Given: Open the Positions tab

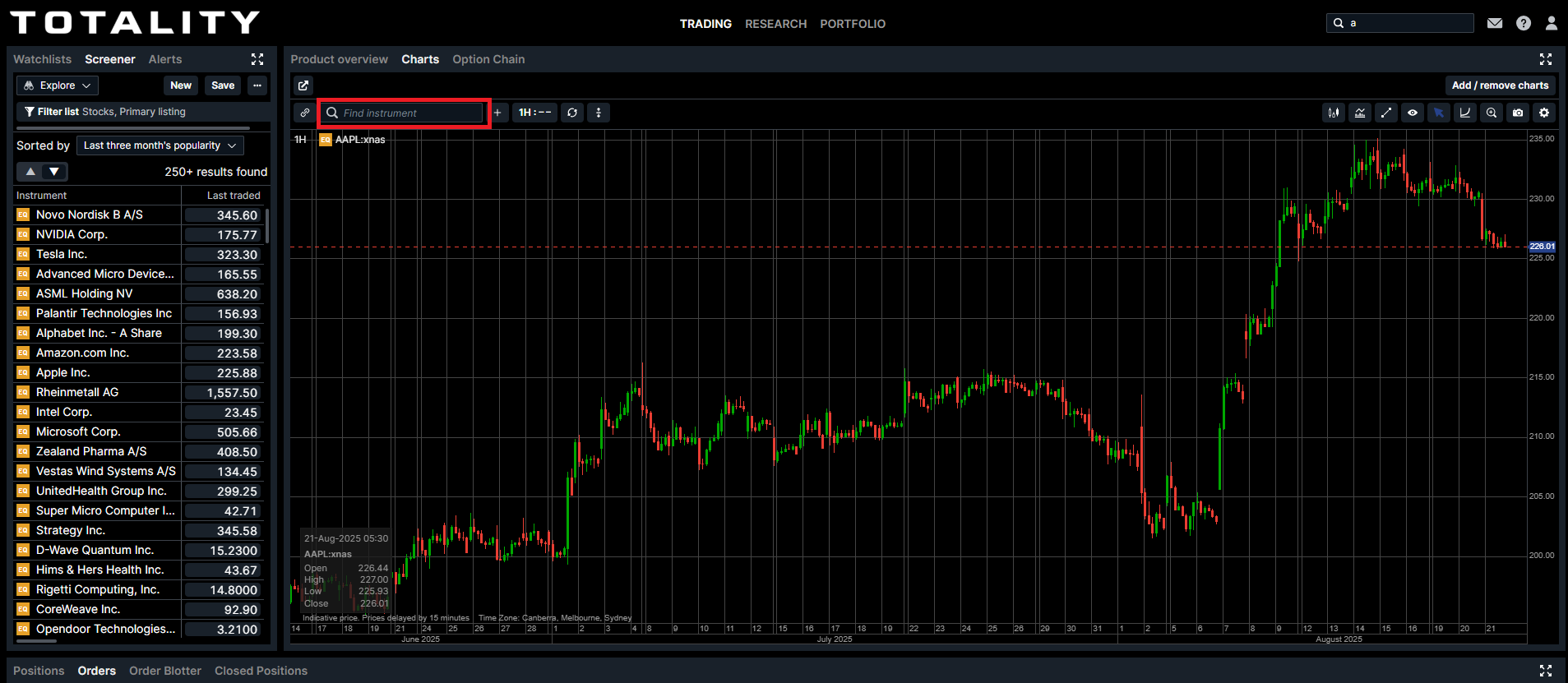Looking at the screenshot, I should tap(39, 671).
